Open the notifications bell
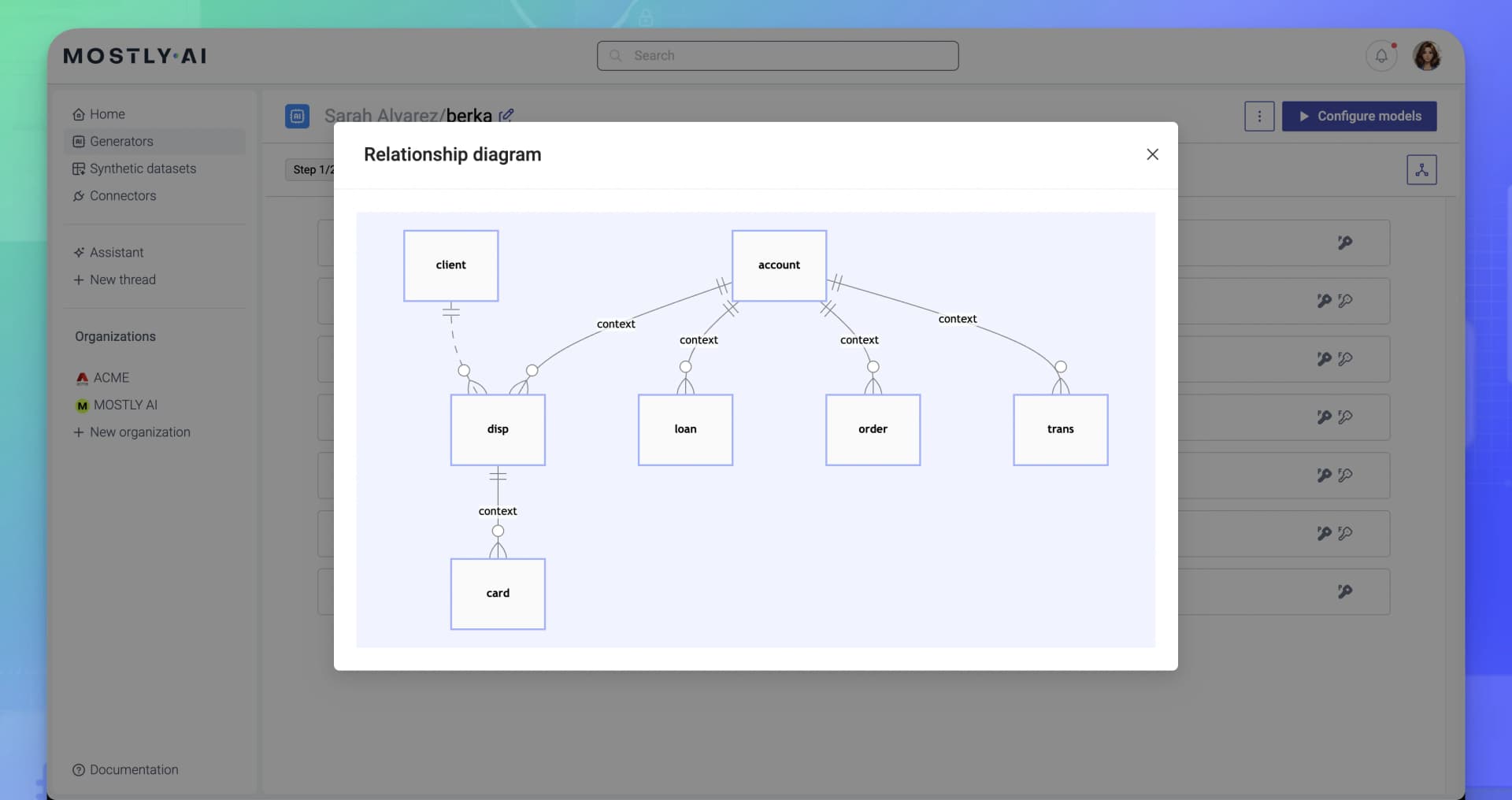The width and height of the screenshot is (1512, 800). click(1382, 55)
